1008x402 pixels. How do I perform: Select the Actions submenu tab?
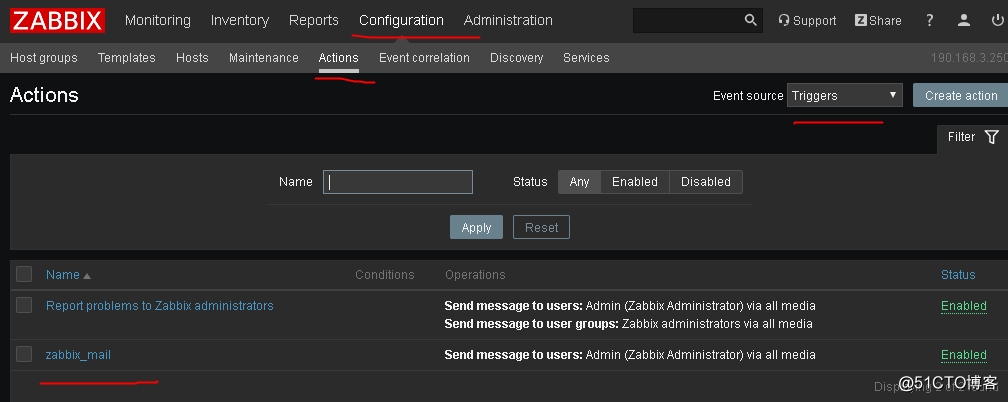coord(339,58)
